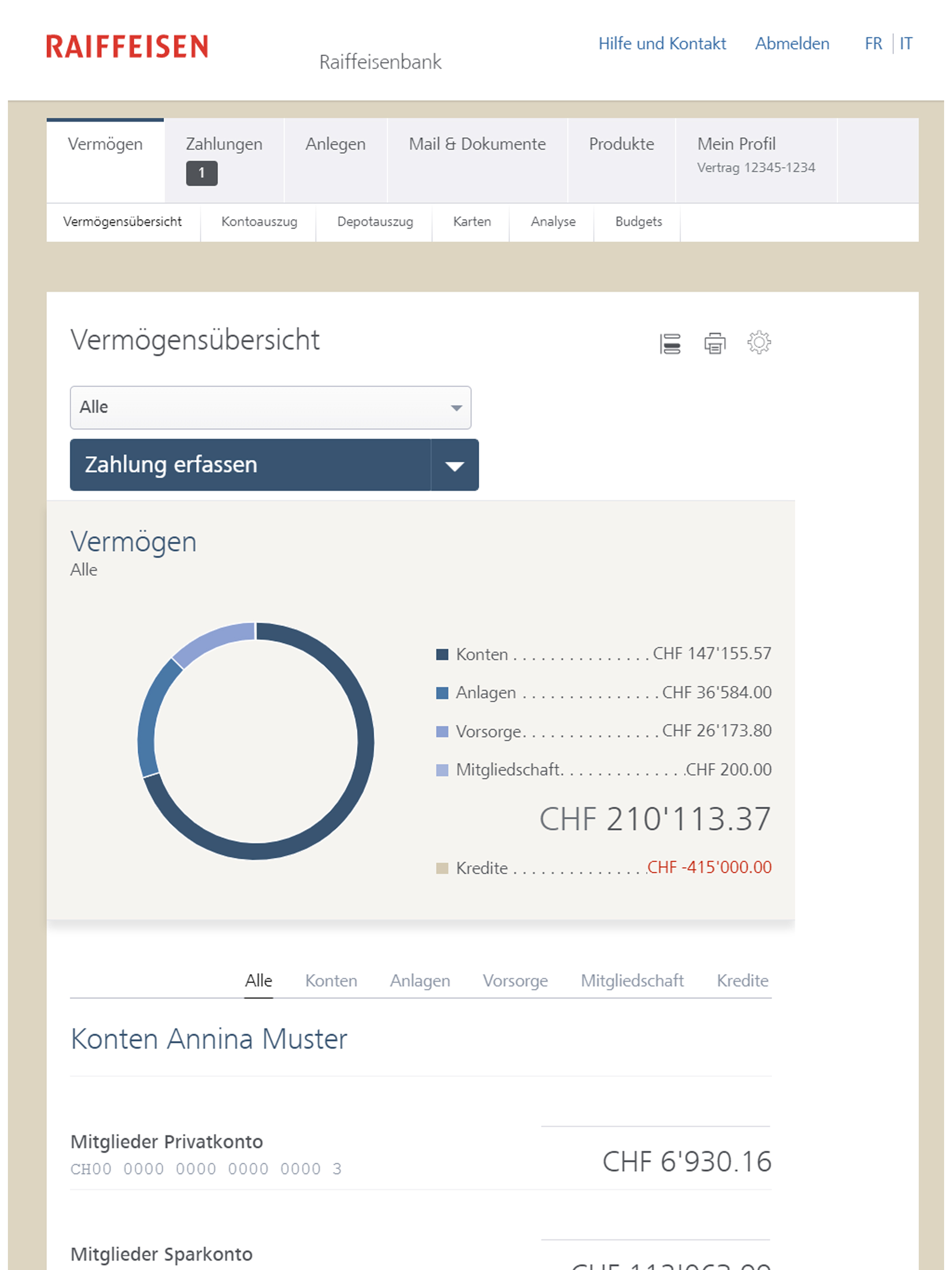Image resolution: width=952 pixels, height=1270 pixels.
Task: Select the Karten sub-tab
Action: pos(471,222)
